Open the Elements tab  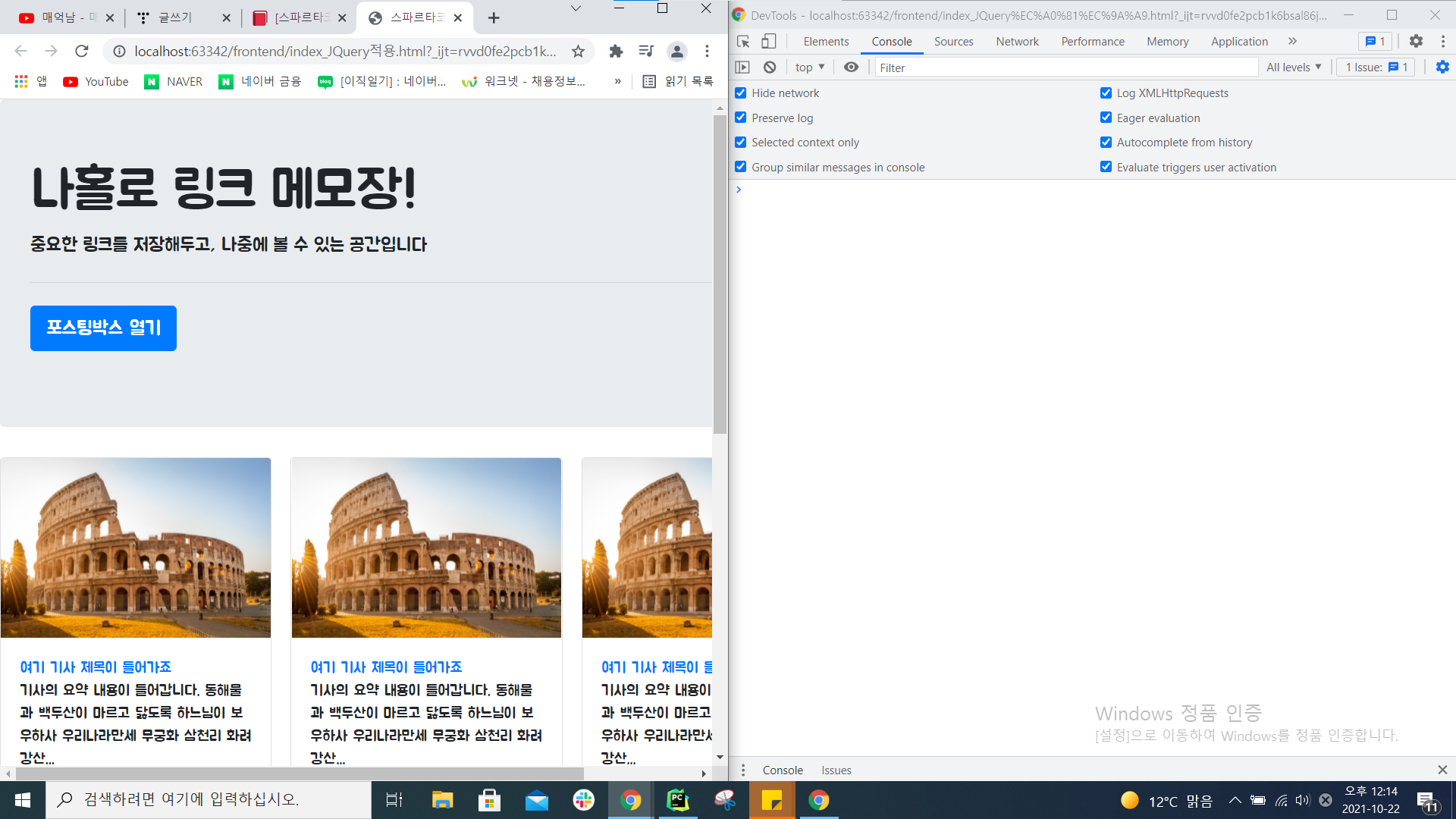[826, 42]
